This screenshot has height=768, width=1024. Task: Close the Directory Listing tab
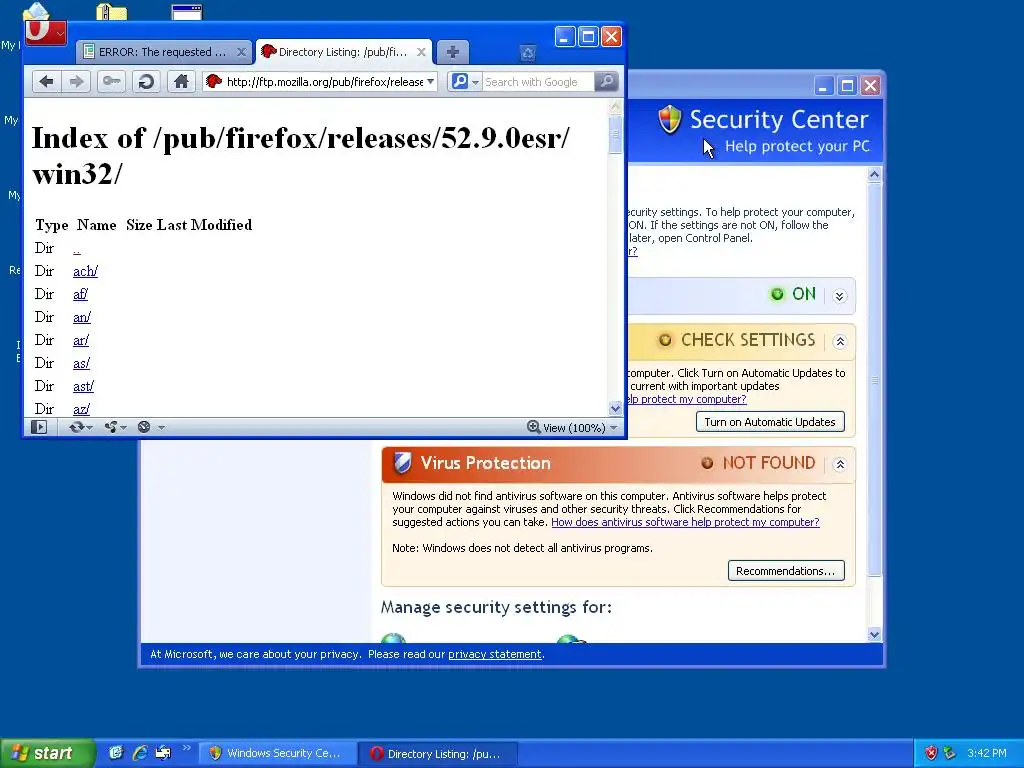coord(421,52)
